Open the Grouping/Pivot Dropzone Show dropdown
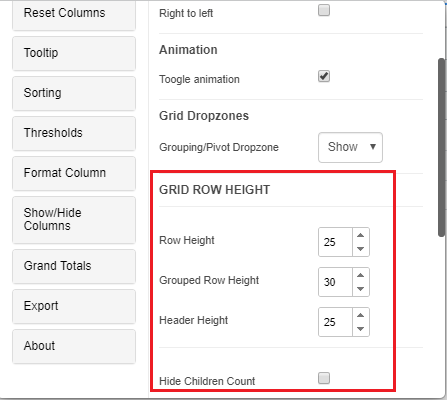 (x=350, y=147)
